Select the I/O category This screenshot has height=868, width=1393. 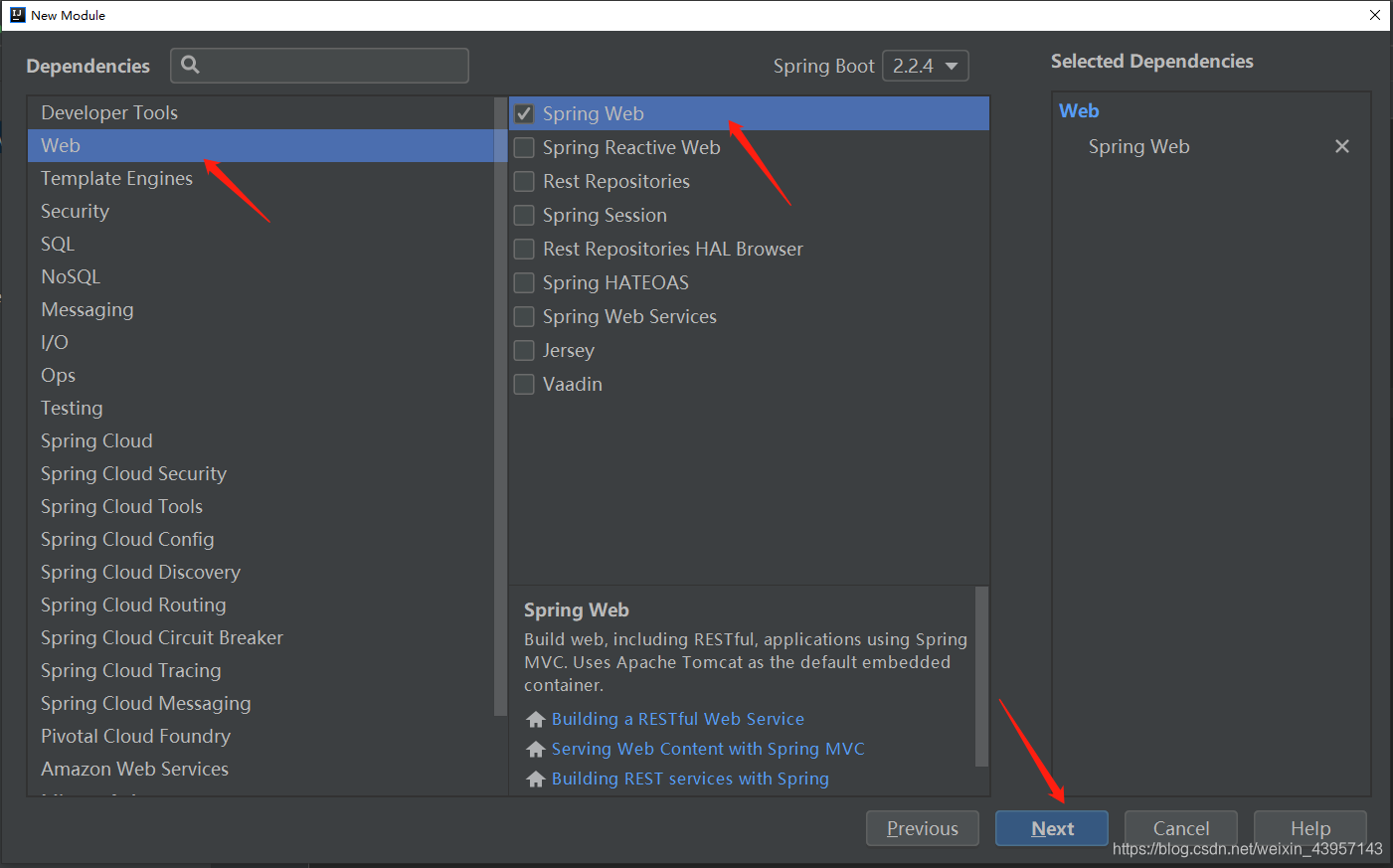[261, 342]
